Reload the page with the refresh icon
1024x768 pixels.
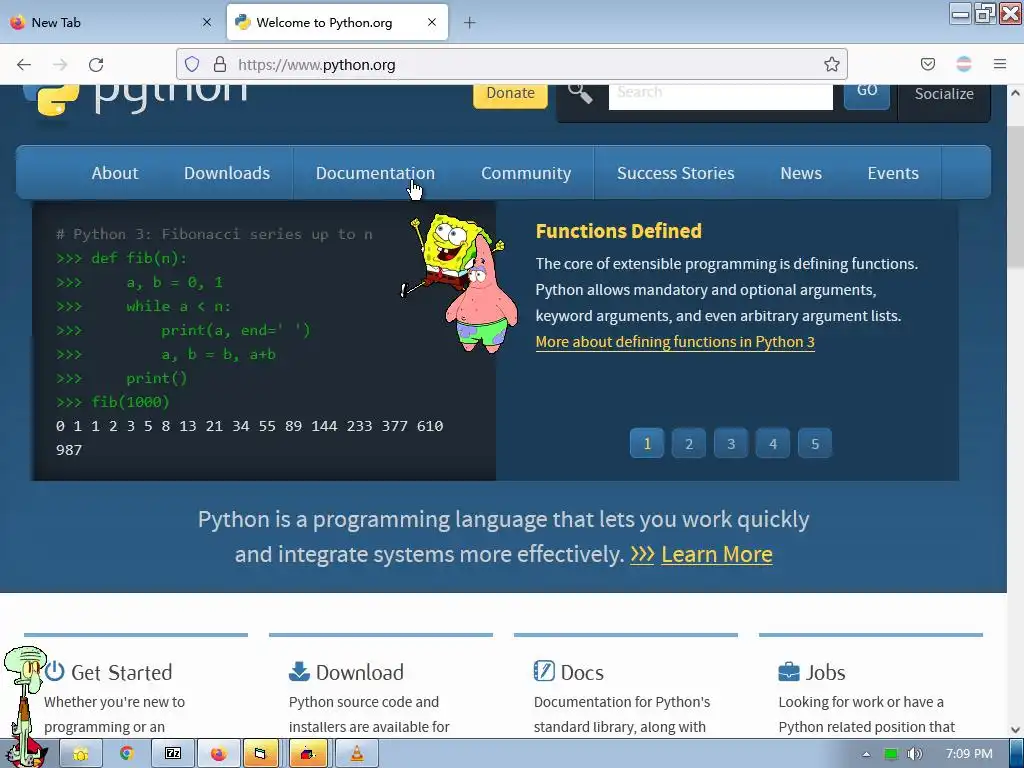click(x=96, y=64)
